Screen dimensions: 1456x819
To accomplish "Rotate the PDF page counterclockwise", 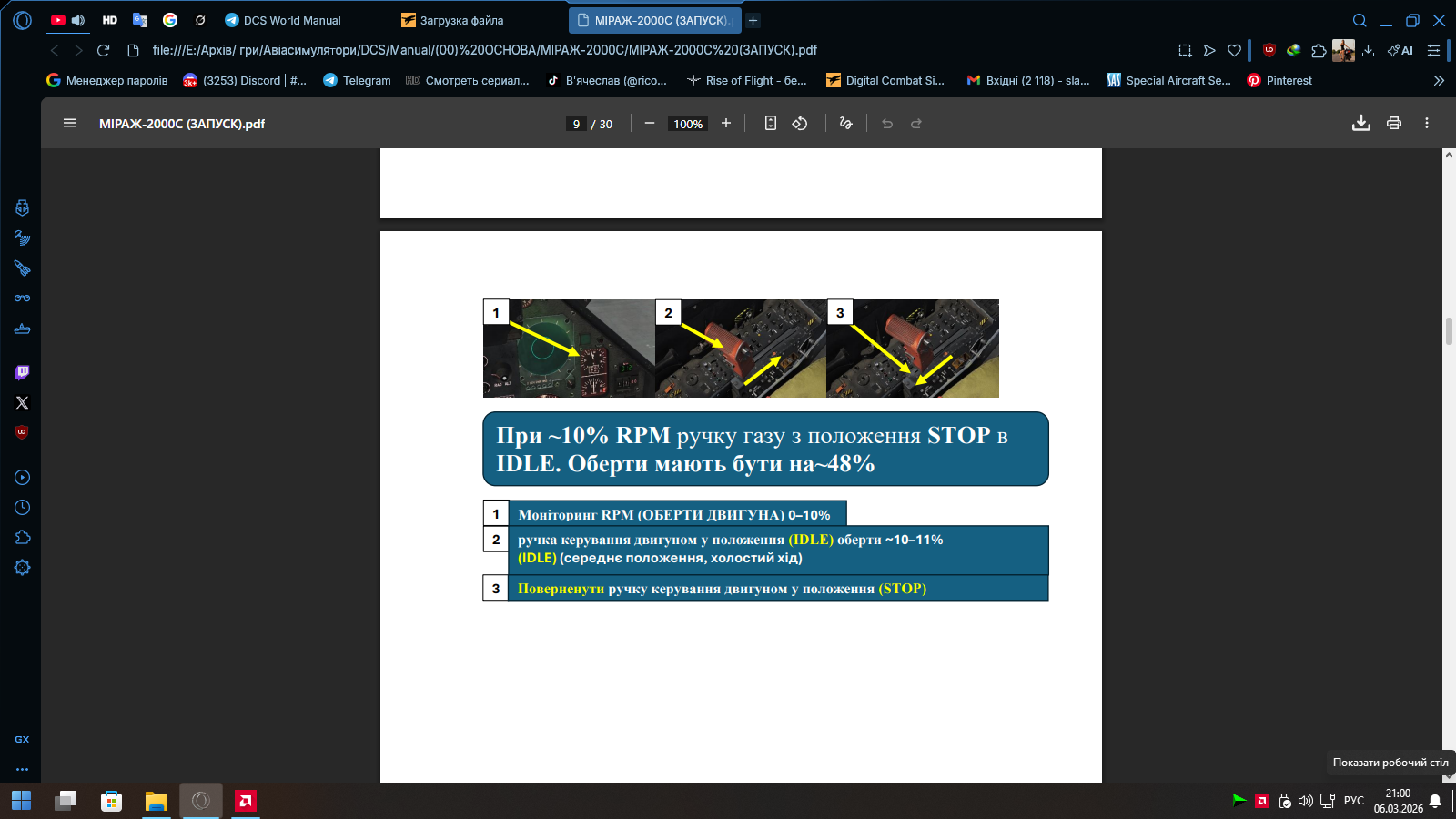I will (800, 124).
